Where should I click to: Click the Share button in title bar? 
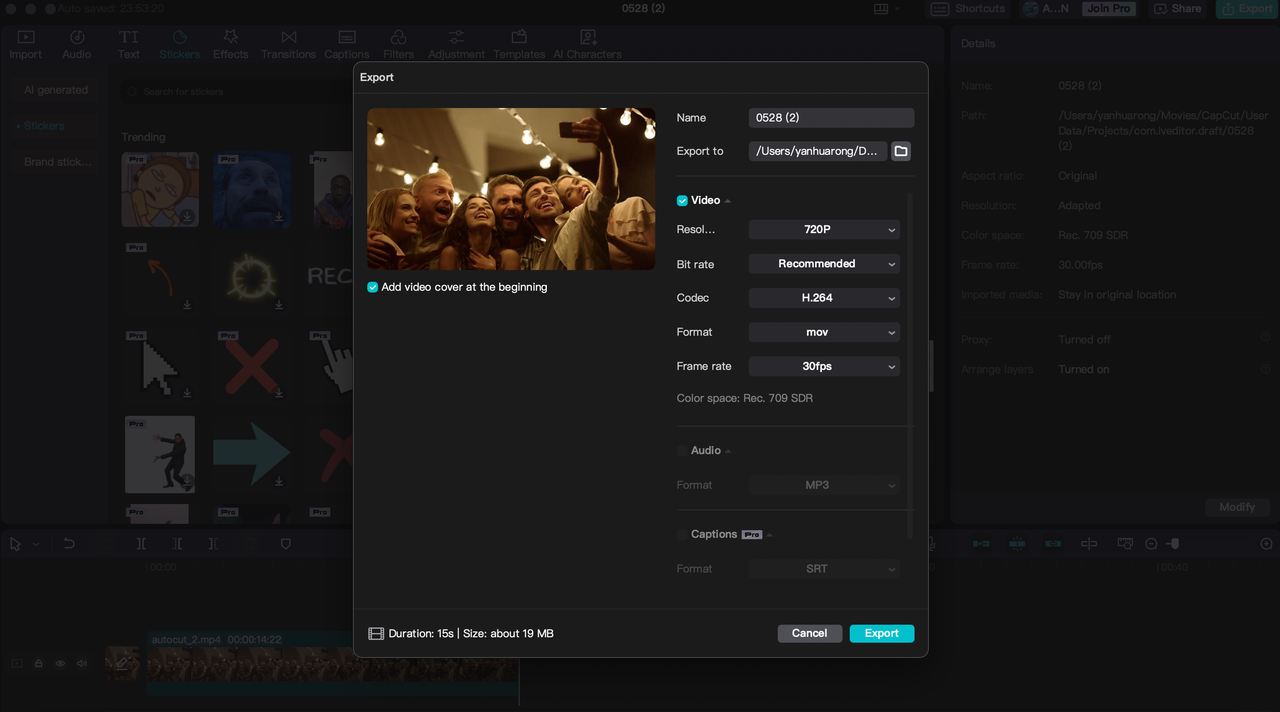pyautogui.click(x=1178, y=9)
